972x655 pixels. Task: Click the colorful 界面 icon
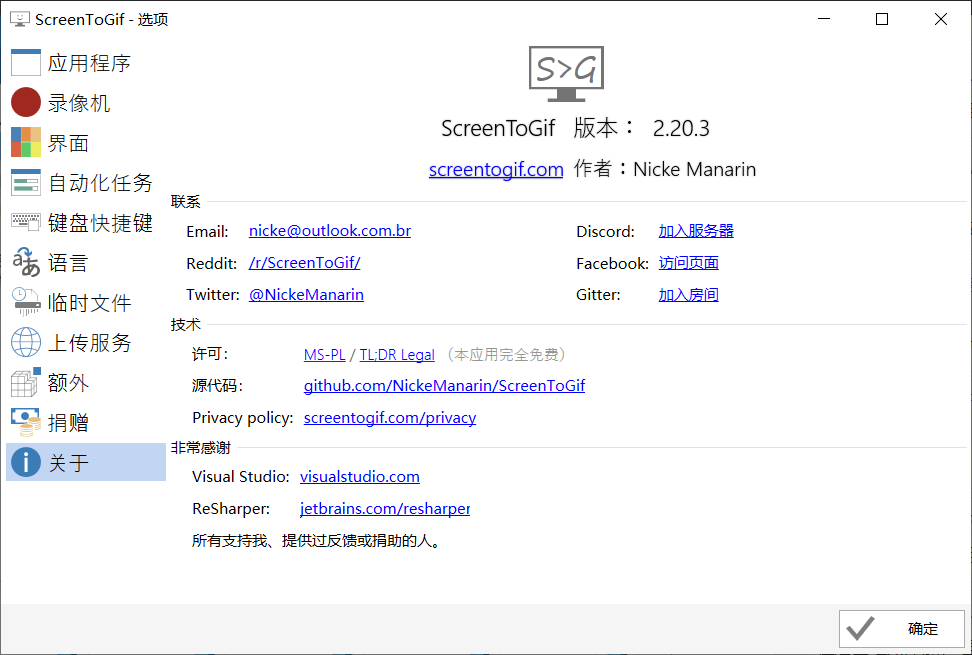click(25, 143)
